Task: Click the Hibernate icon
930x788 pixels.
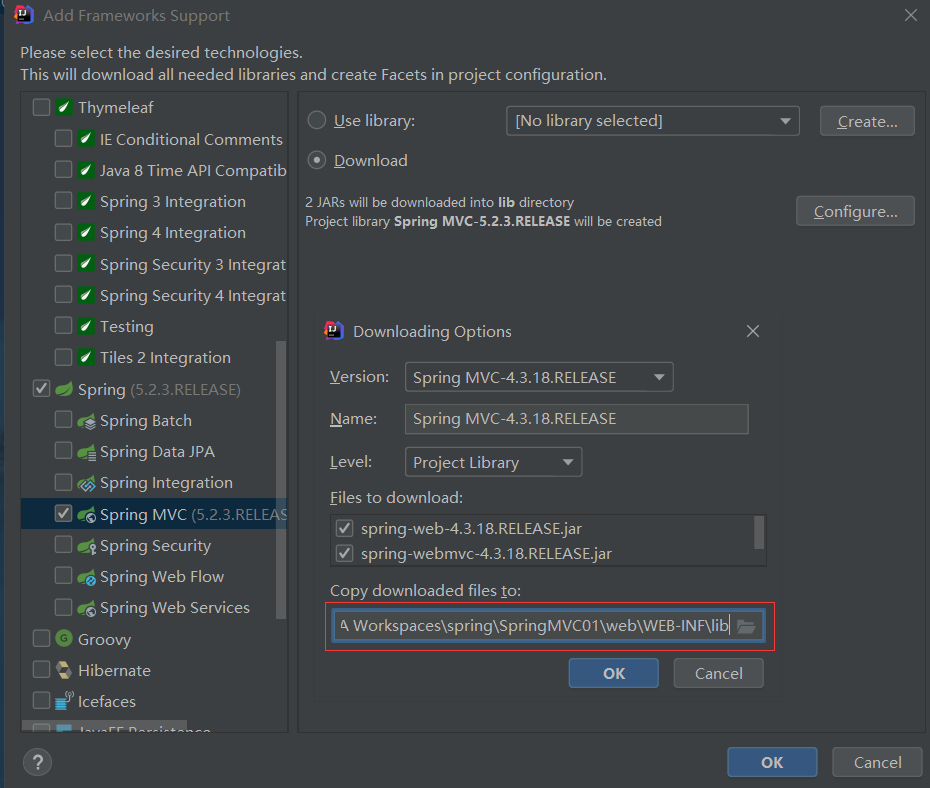Action: click(64, 670)
